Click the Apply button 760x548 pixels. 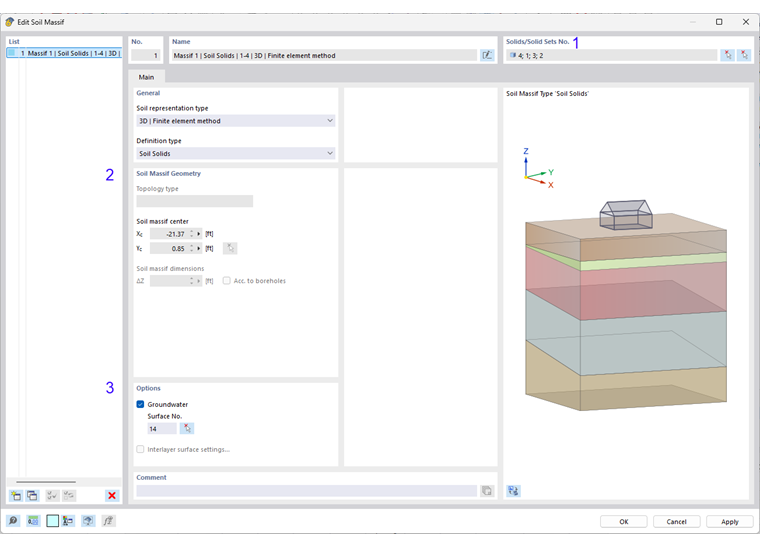pyautogui.click(x=729, y=521)
